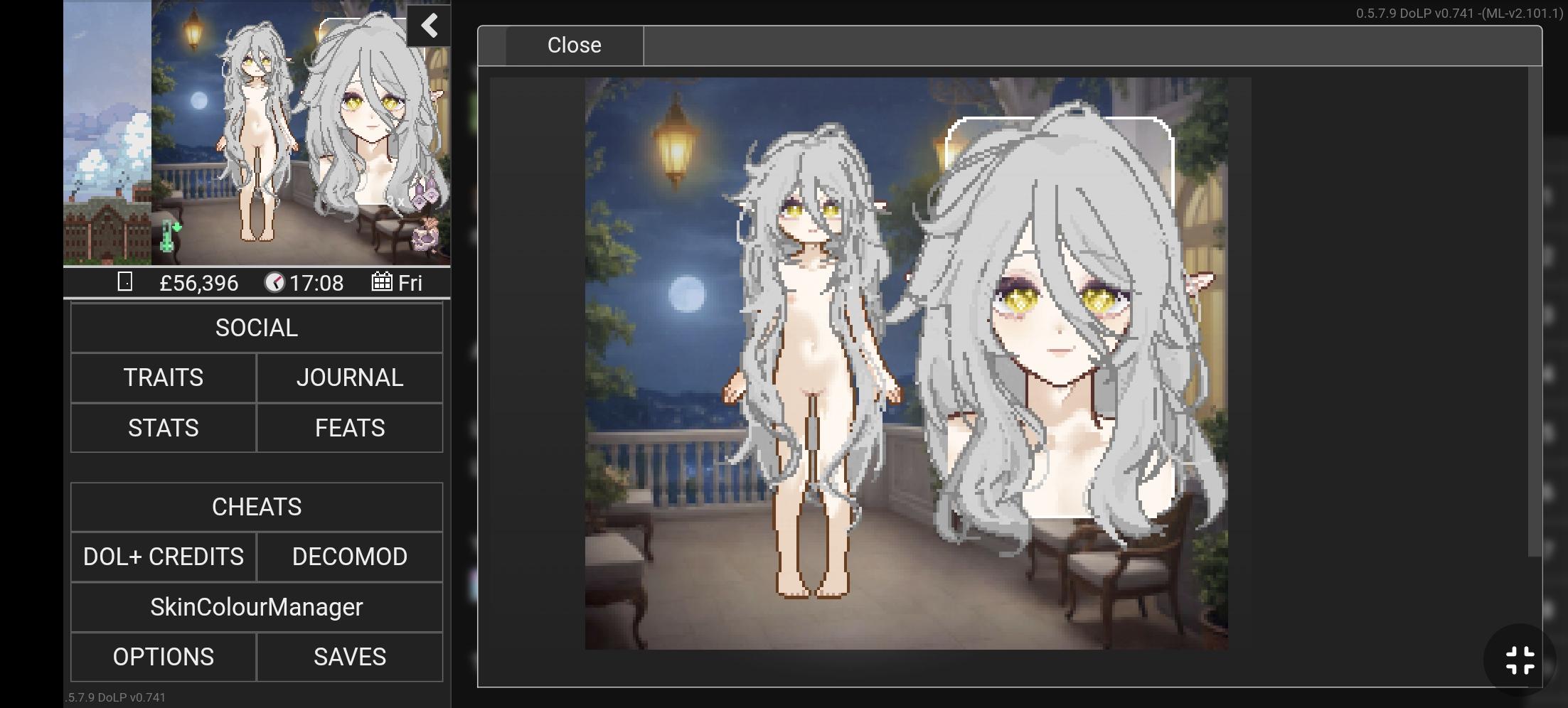View the STATS page
The height and width of the screenshot is (708, 1568).
pyautogui.click(x=163, y=428)
